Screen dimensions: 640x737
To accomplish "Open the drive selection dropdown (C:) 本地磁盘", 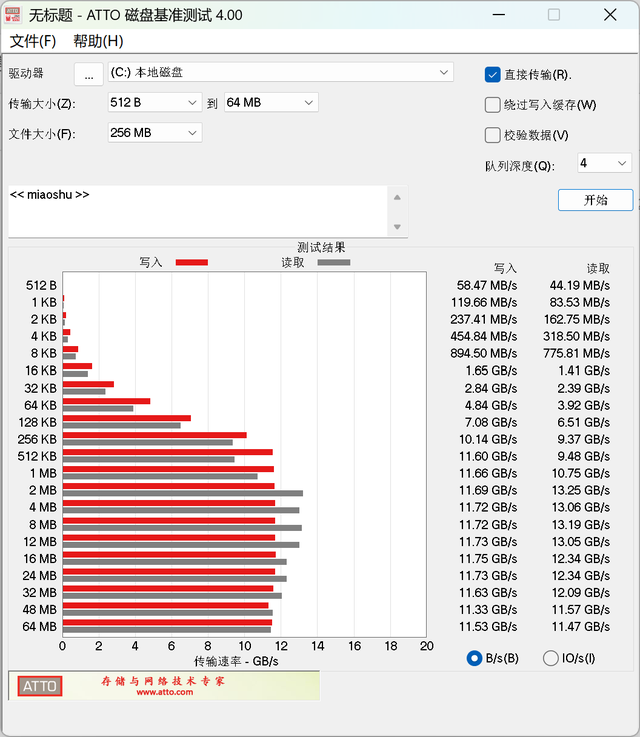I will click(x=281, y=72).
